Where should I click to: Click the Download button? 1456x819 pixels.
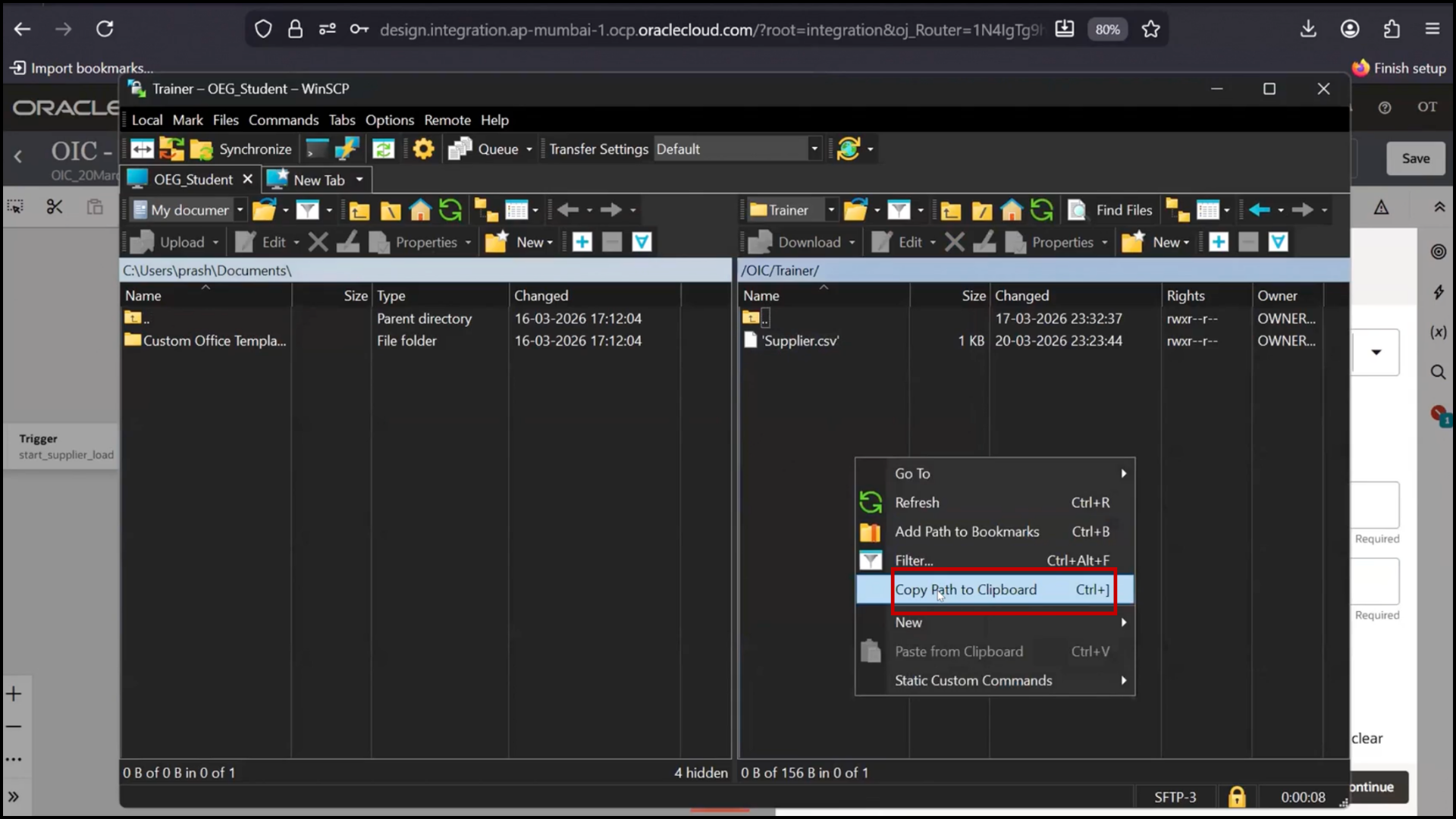click(795, 242)
